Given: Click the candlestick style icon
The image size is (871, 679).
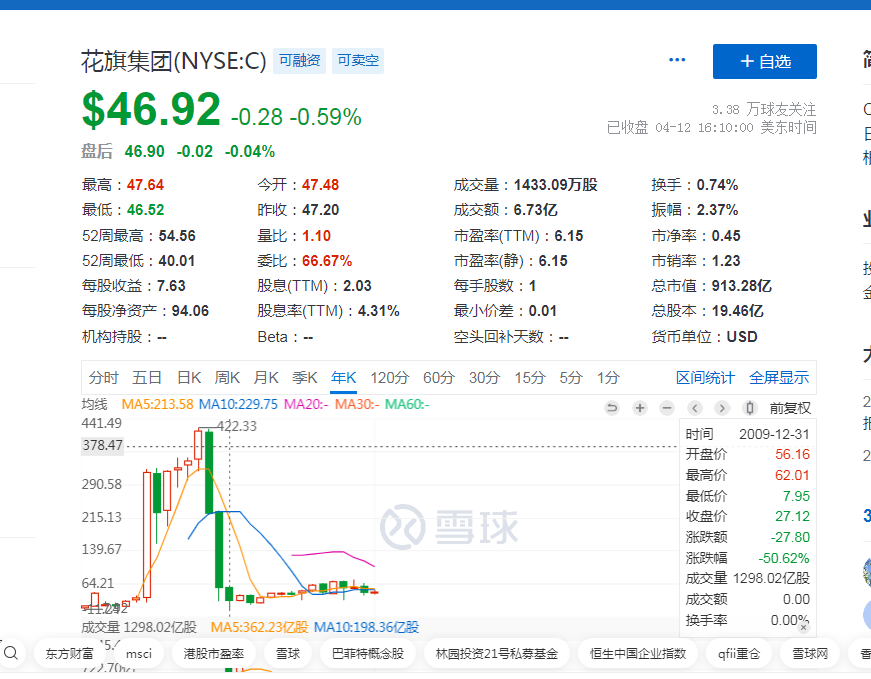Looking at the screenshot, I should 749,408.
